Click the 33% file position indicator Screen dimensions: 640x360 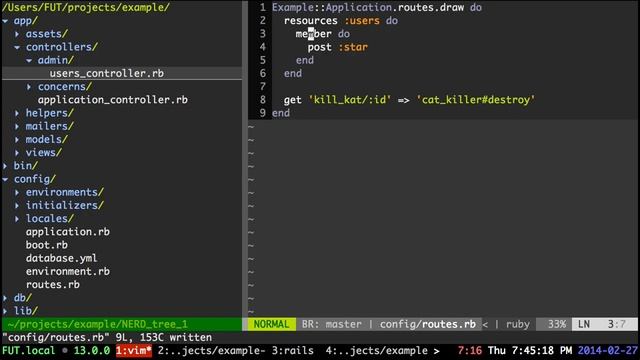pos(557,324)
